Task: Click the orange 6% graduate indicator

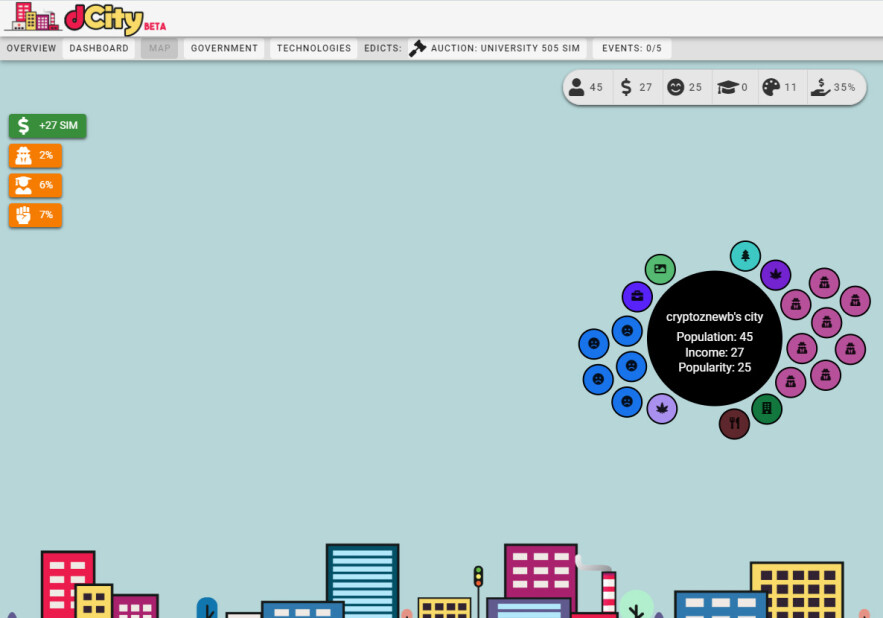Action: (35, 185)
